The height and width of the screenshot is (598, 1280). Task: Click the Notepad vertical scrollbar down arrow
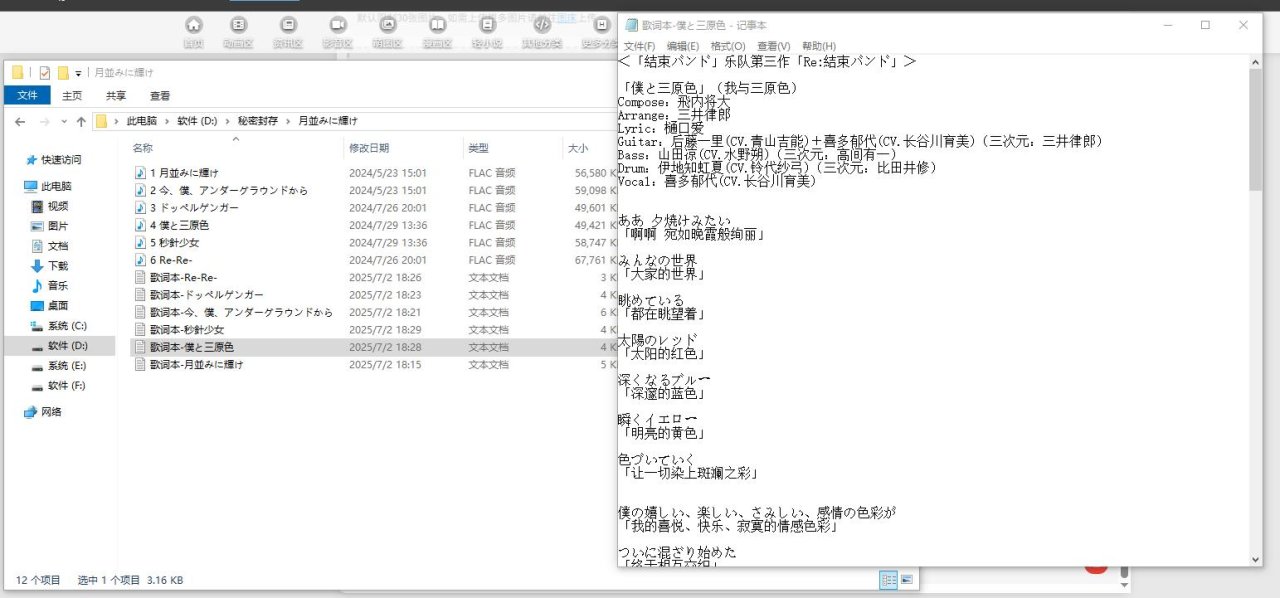1255,559
